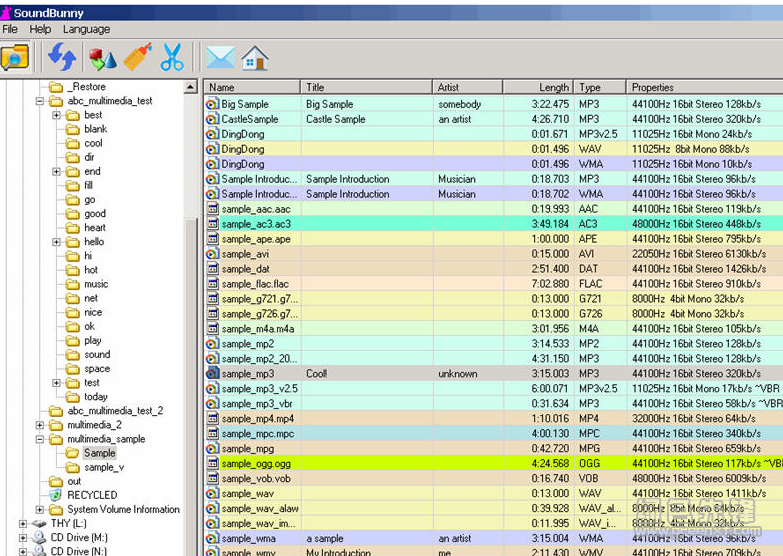The width and height of the screenshot is (783, 556).
Task: Select the sample_mp4.mp4 file row
Action: (x=493, y=419)
